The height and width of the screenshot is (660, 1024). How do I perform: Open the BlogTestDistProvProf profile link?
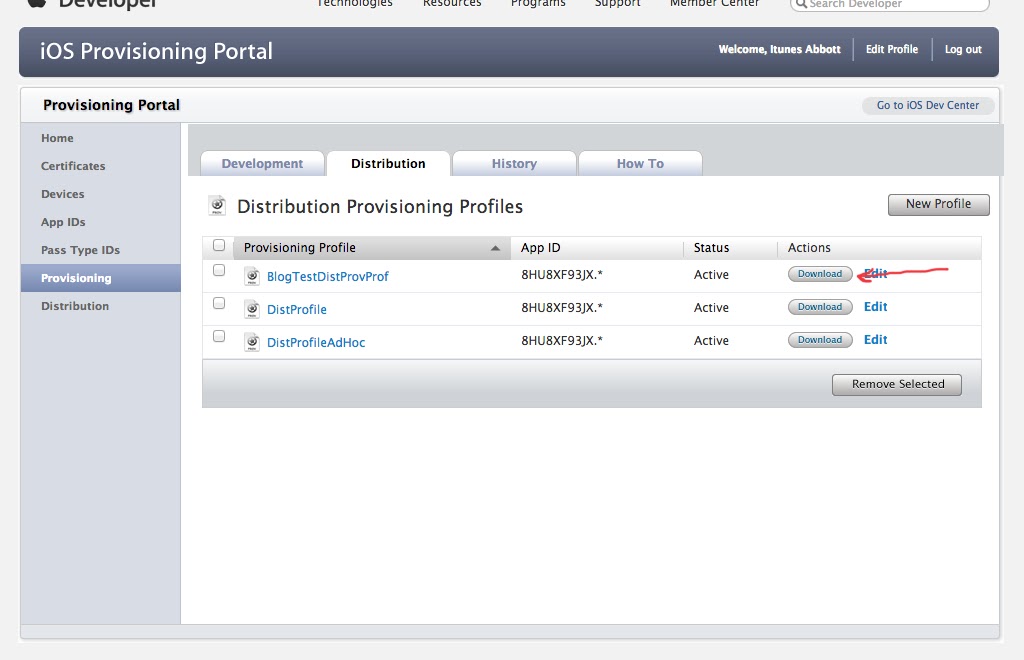(328, 277)
